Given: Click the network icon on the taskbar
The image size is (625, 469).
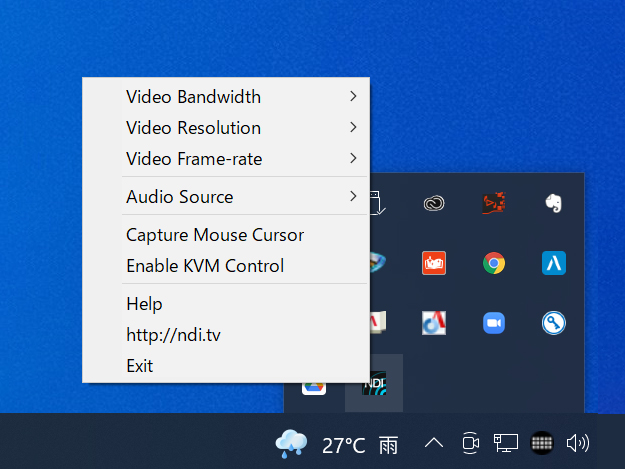Looking at the screenshot, I should pos(506,443).
